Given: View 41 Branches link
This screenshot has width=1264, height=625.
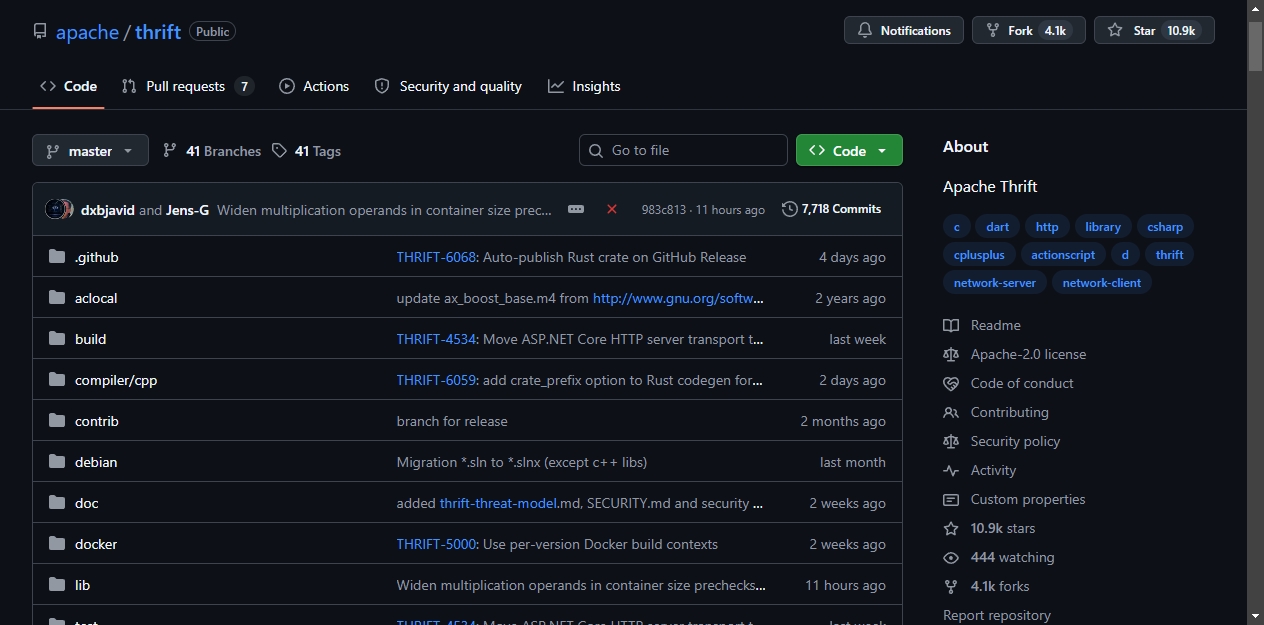Looking at the screenshot, I should pyautogui.click(x=211, y=151).
